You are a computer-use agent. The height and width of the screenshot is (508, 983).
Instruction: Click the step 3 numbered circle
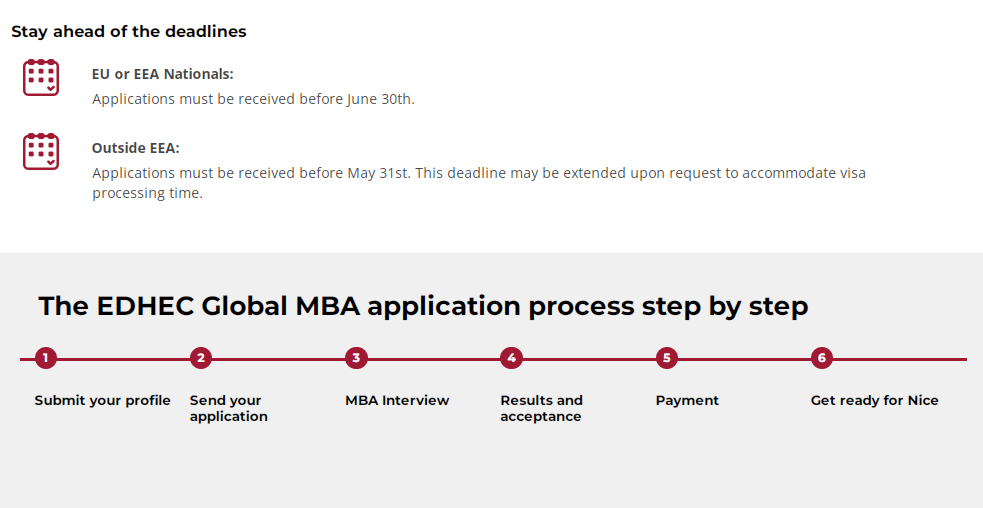coord(356,358)
